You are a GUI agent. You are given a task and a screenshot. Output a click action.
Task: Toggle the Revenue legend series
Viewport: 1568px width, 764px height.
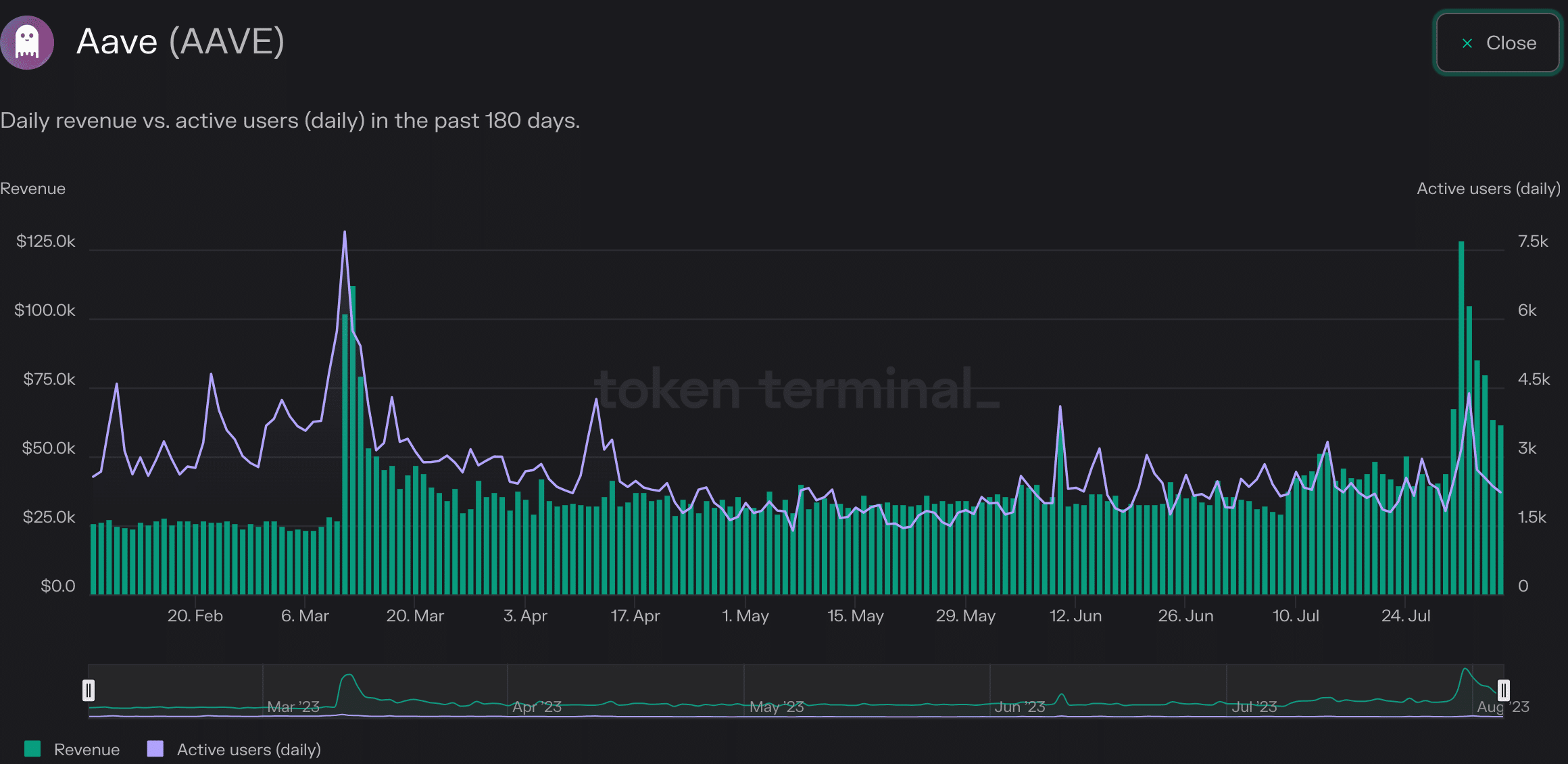(87, 749)
